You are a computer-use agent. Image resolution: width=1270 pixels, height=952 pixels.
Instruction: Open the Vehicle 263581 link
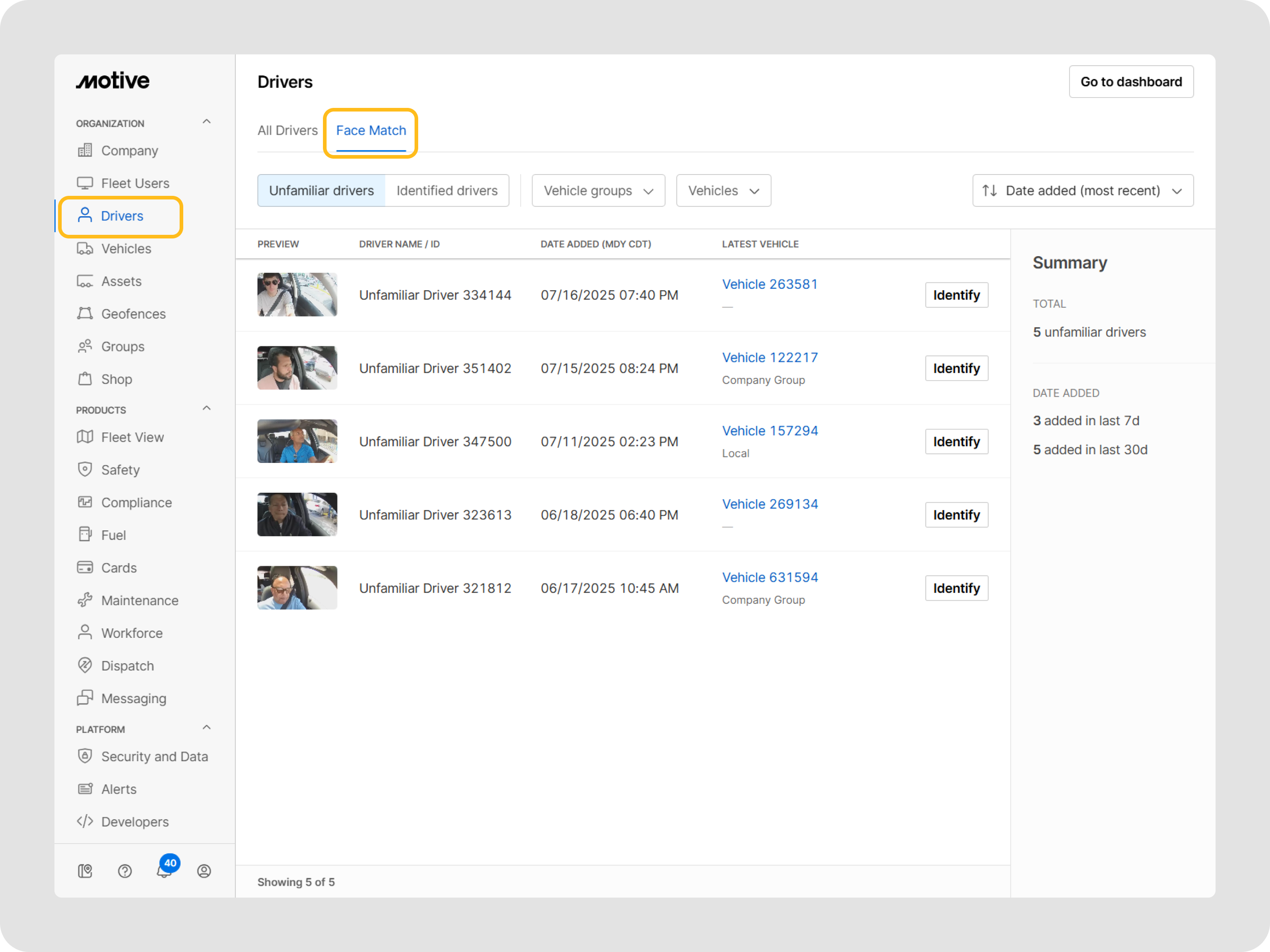pyautogui.click(x=770, y=284)
